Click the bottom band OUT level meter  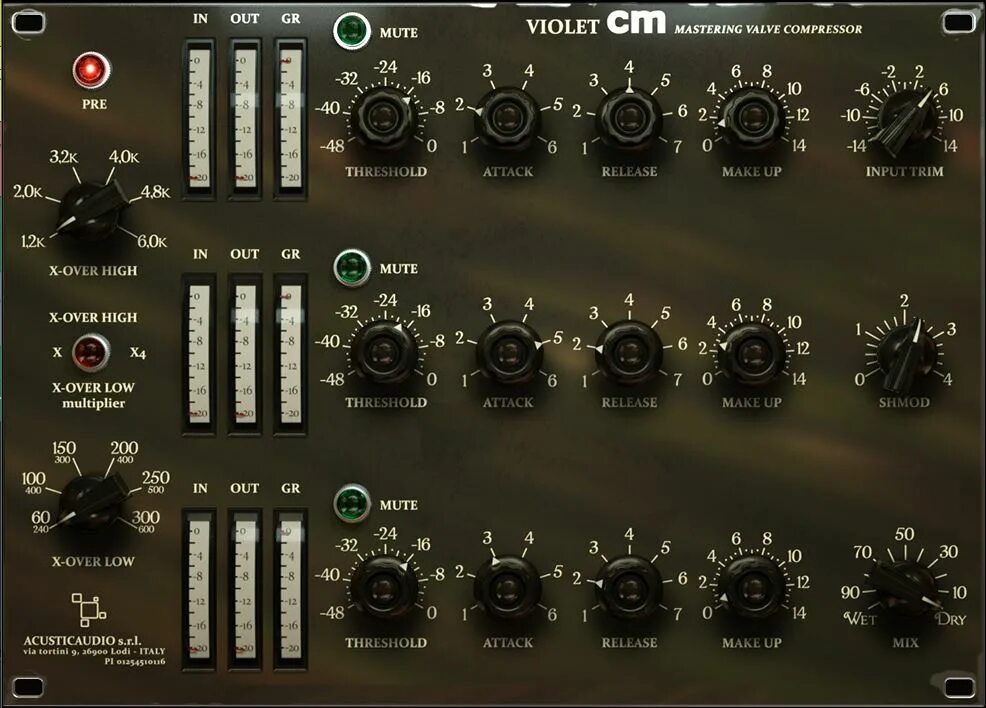click(245, 590)
